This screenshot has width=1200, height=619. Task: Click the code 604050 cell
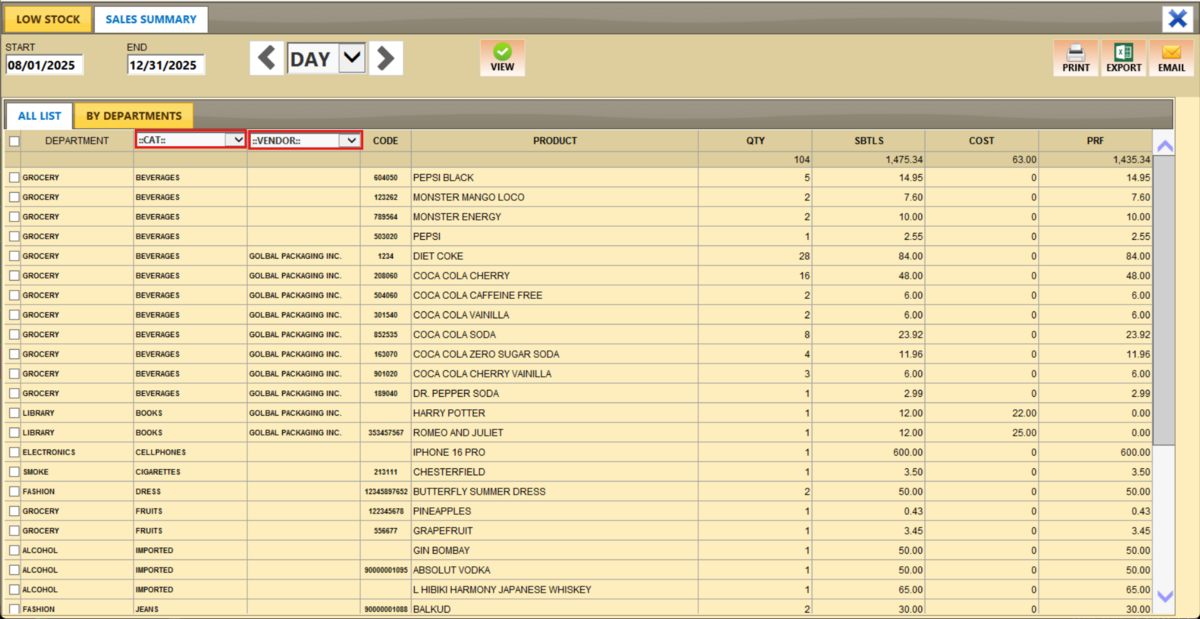(x=386, y=177)
